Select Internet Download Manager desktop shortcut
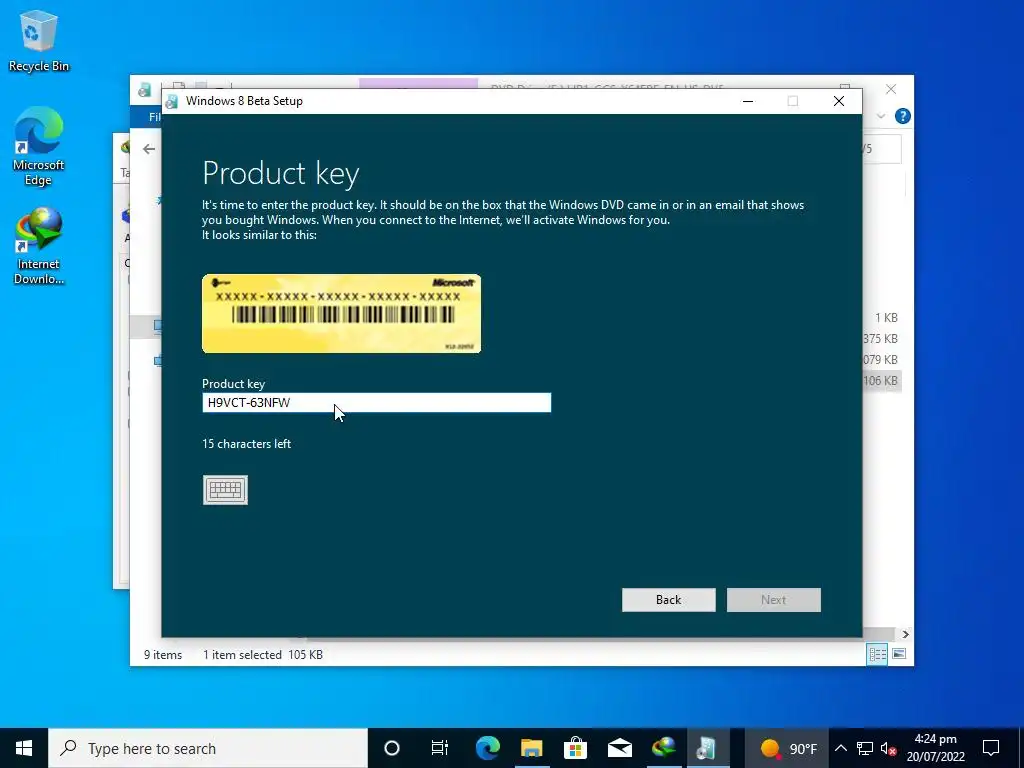1024x768 pixels. (x=39, y=246)
